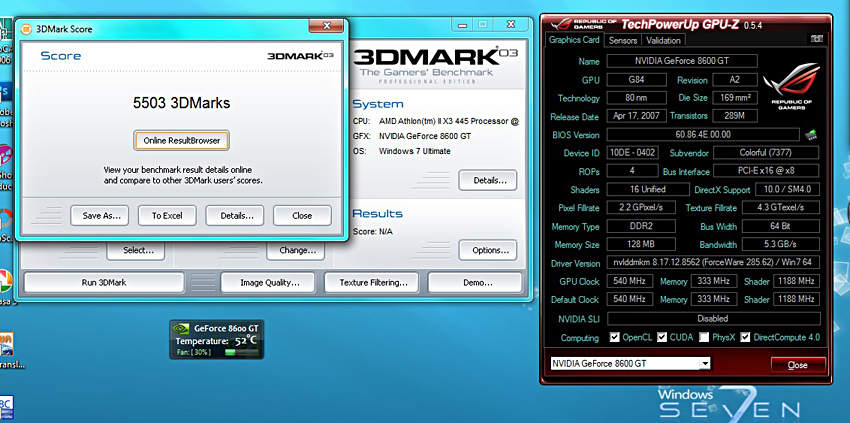Click the red Close button in GPU-Z
This screenshot has width=850, height=423.
tap(798, 364)
